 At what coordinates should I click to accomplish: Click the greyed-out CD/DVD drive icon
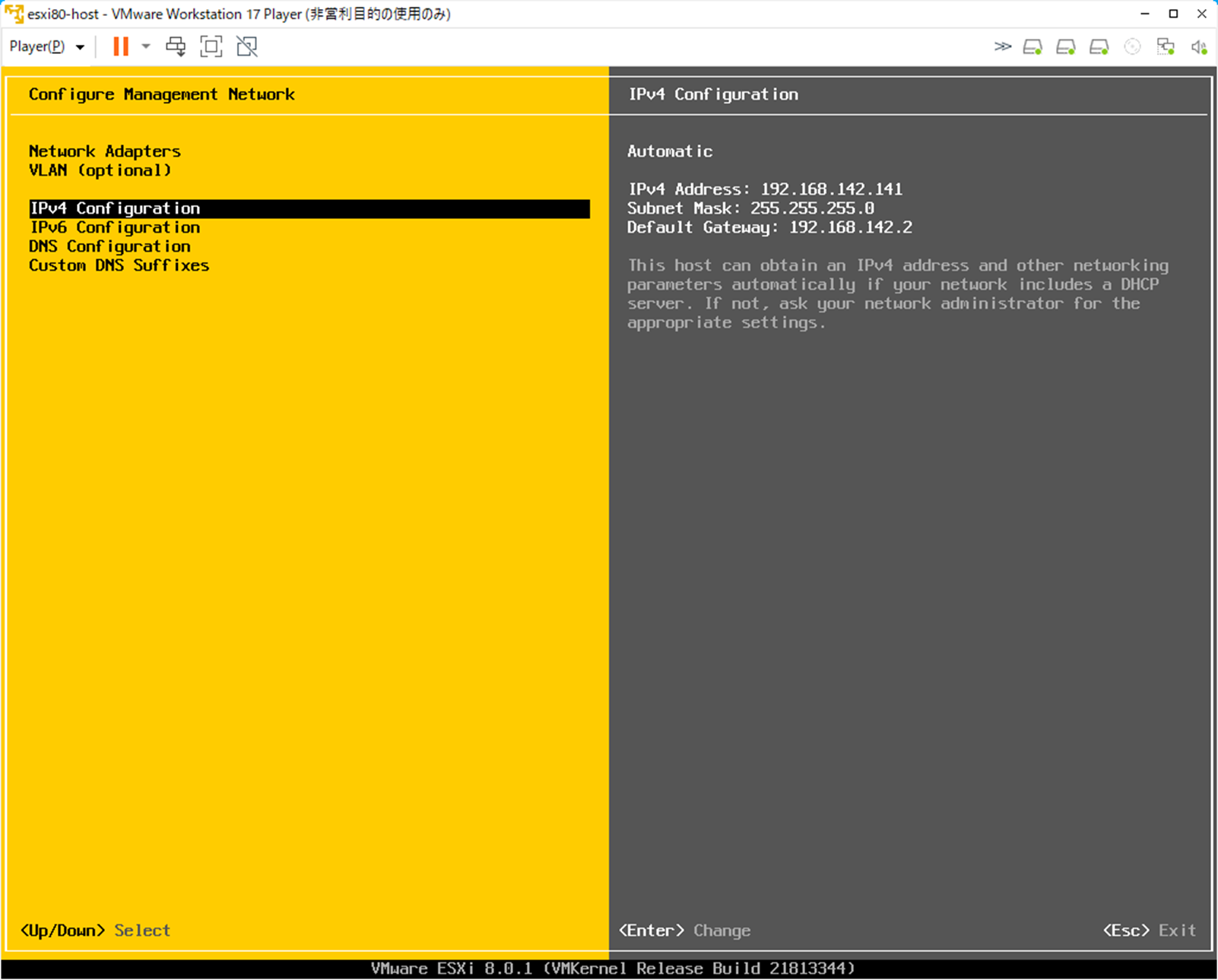tap(1132, 47)
